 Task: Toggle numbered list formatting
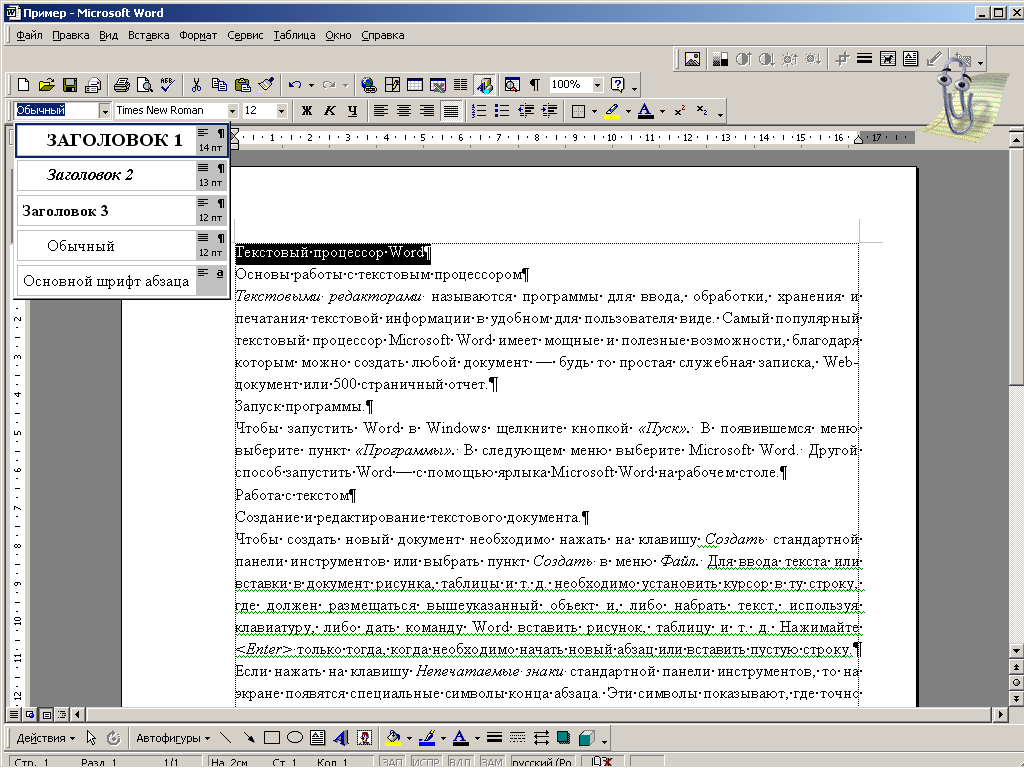[x=479, y=111]
